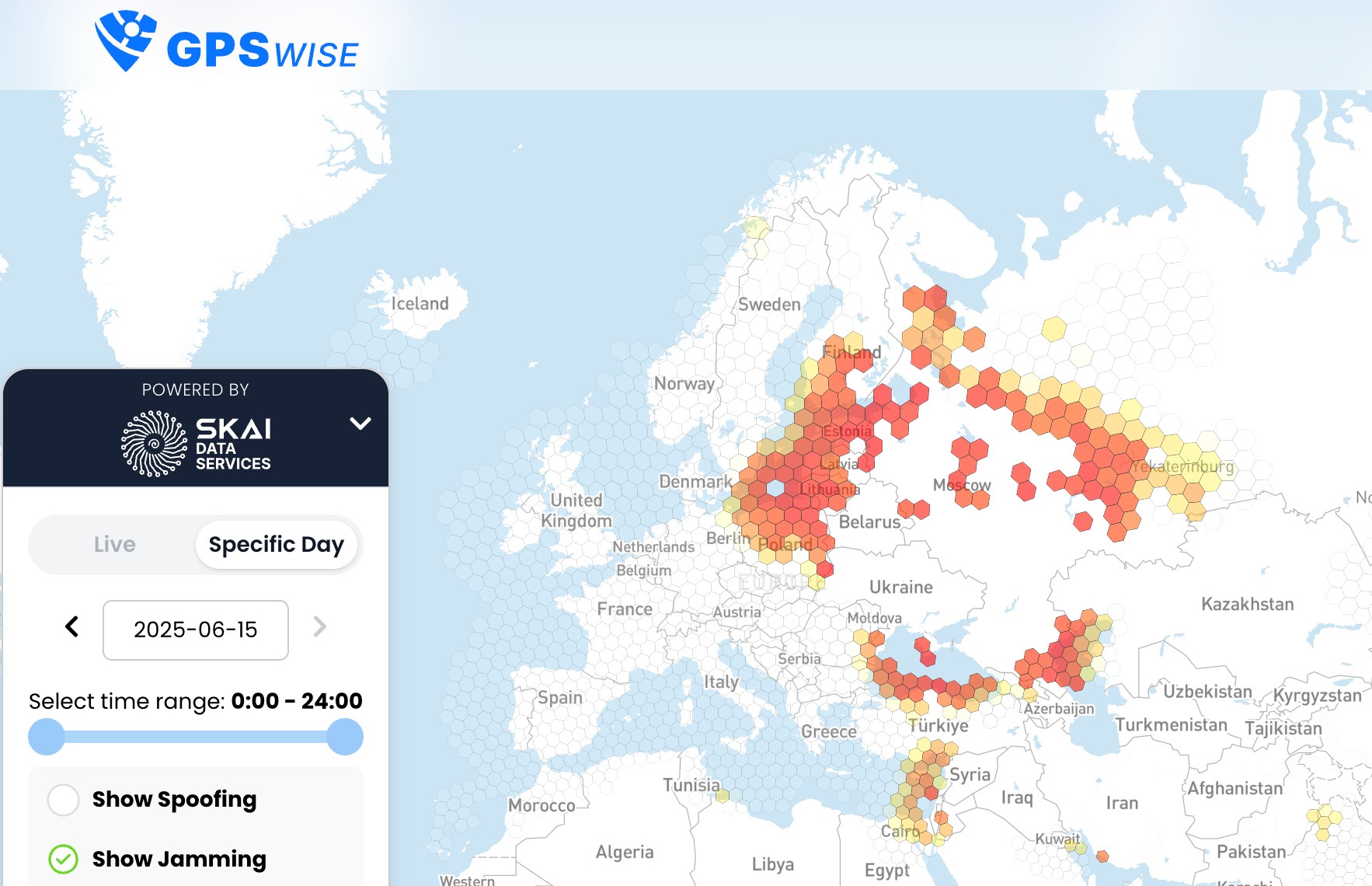Click the right arrow to advance the date

pyautogui.click(x=319, y=628)
